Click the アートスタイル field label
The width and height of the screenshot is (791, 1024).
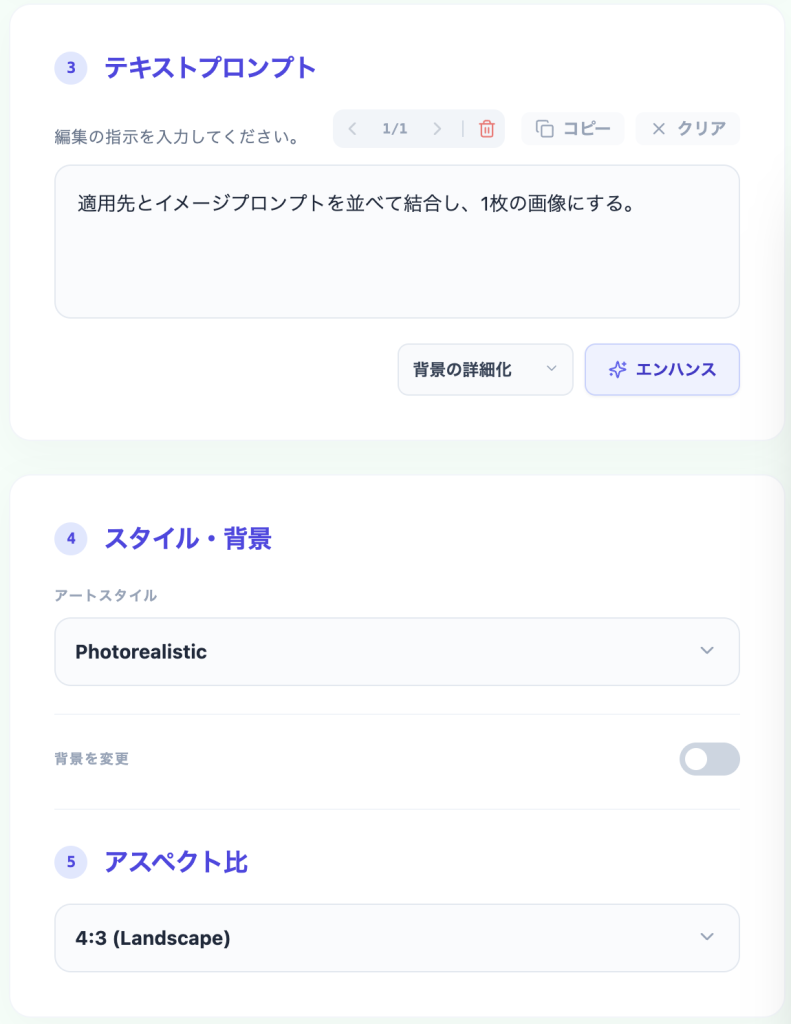(105, 595)
